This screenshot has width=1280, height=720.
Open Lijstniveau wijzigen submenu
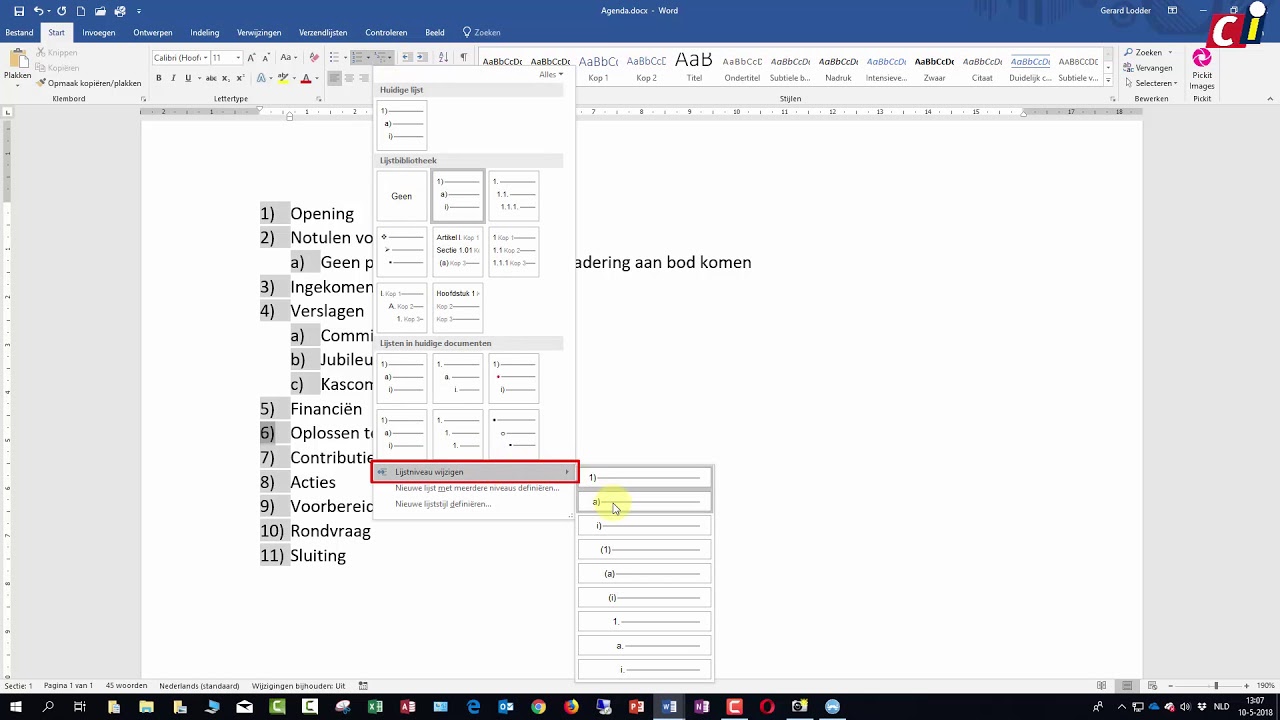[474, 472]
